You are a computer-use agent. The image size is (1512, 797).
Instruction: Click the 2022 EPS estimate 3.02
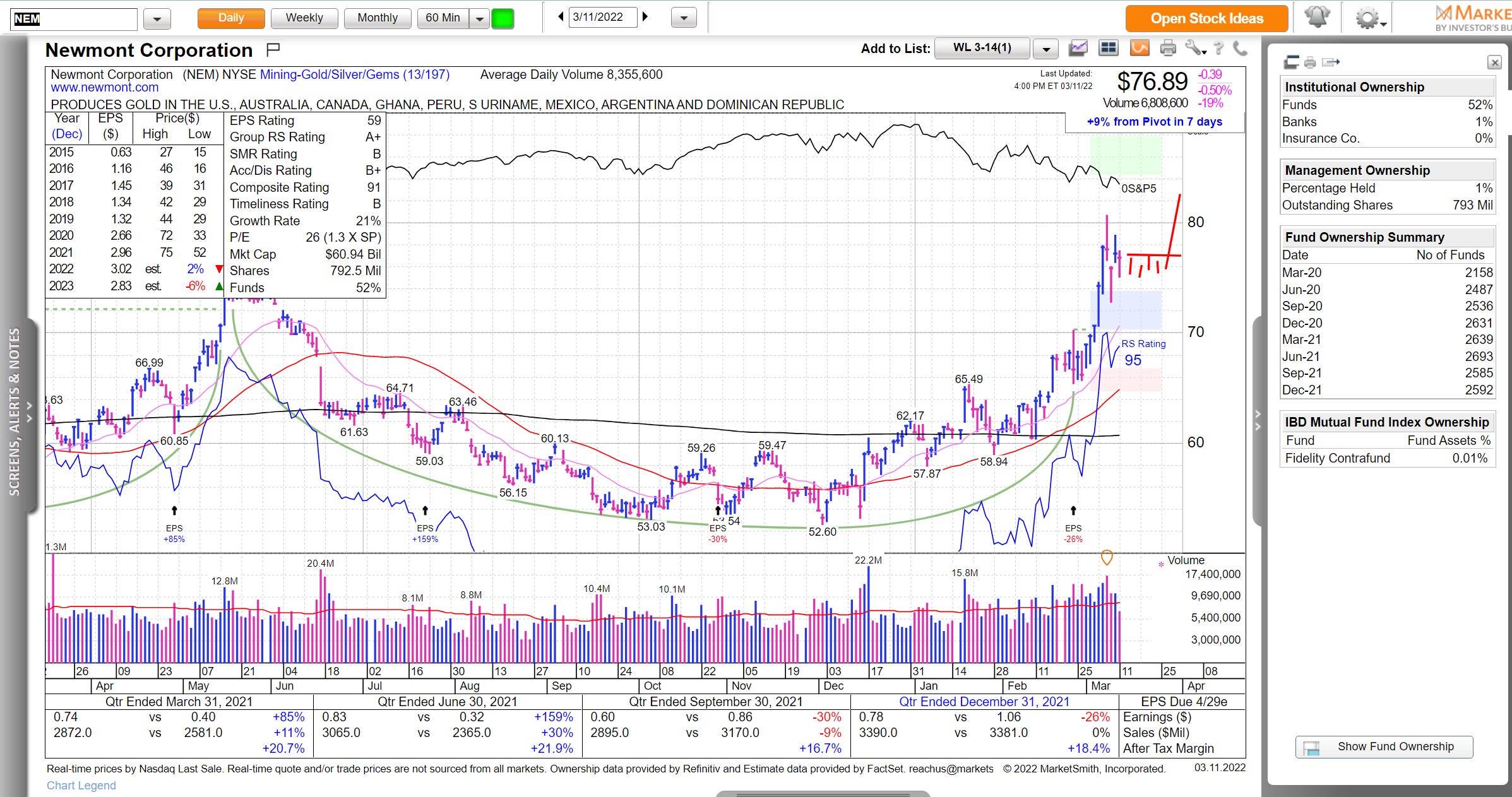[121, 269]
